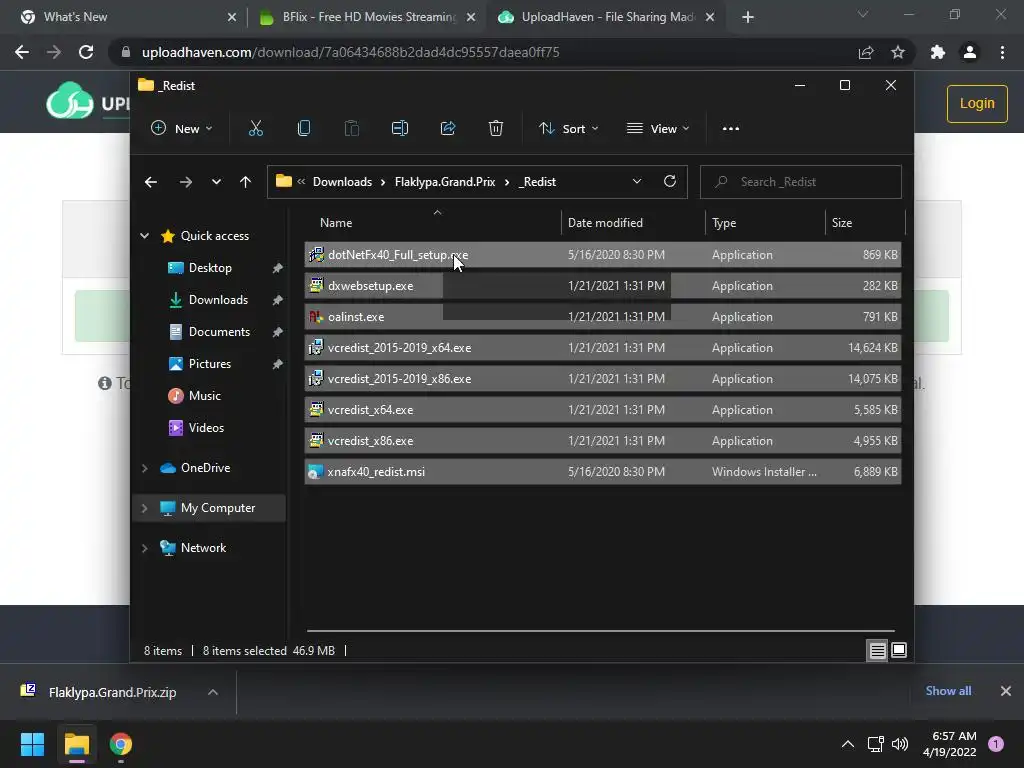Image resolution: width=1024 pixels, height=768 pixels.
Task: Open network status tray icon
Action: [875, 744]
